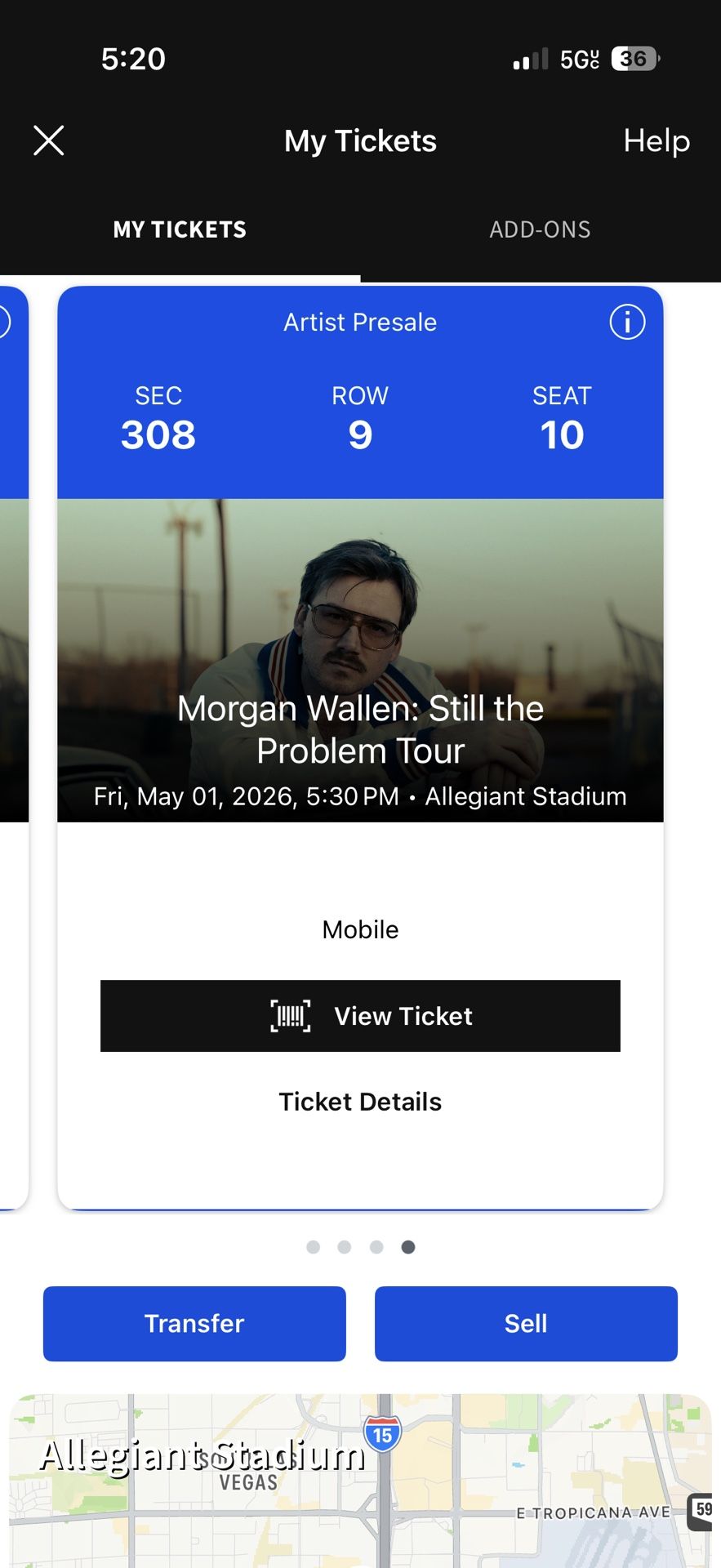
Task: Select the MY TICKETS tab
Action: (179, 229)
